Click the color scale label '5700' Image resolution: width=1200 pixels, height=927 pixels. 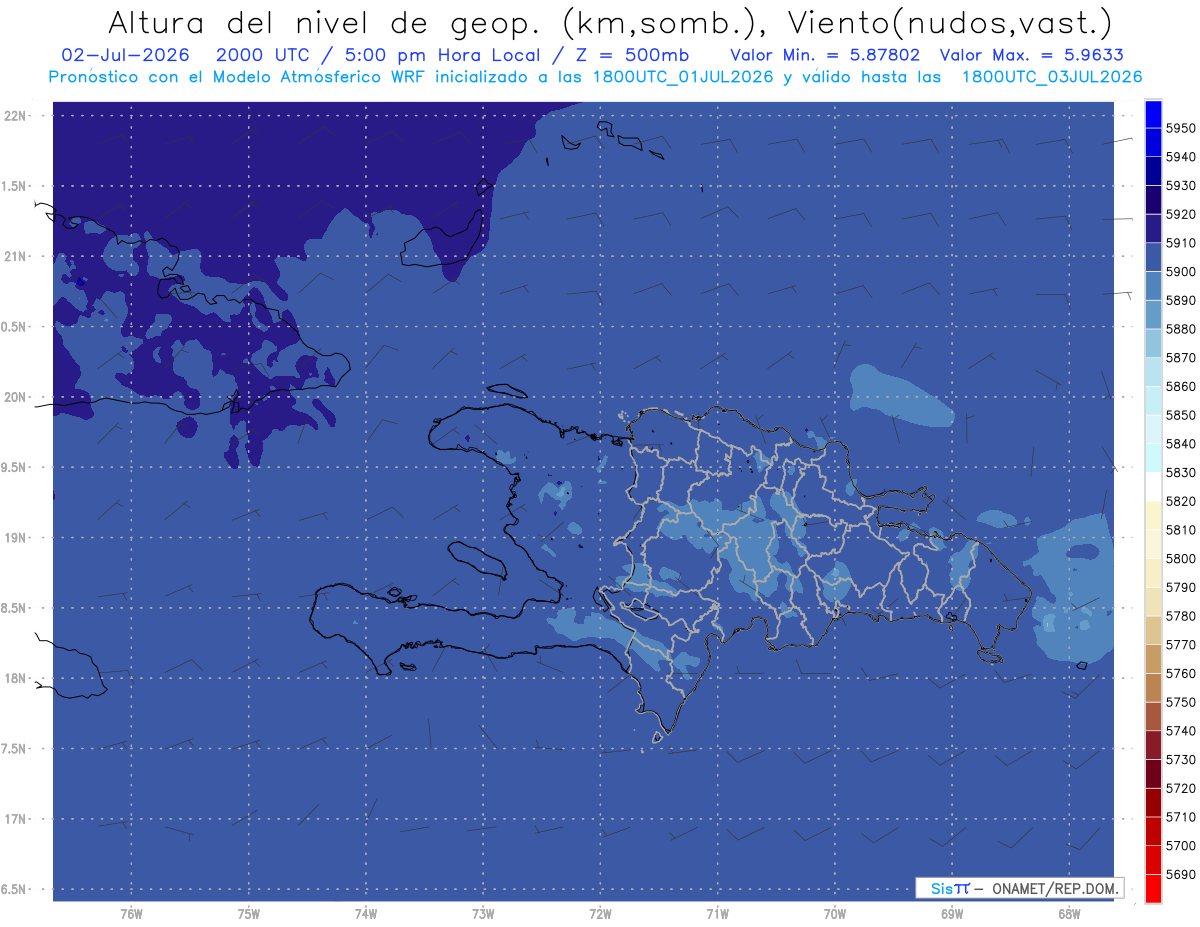tap(1180, 846)
